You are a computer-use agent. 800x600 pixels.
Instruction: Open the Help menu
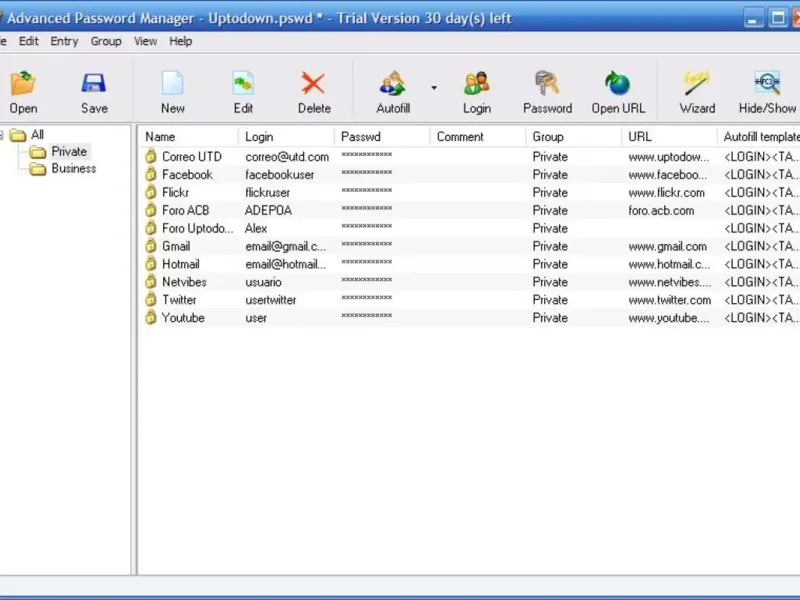point(181,41)
